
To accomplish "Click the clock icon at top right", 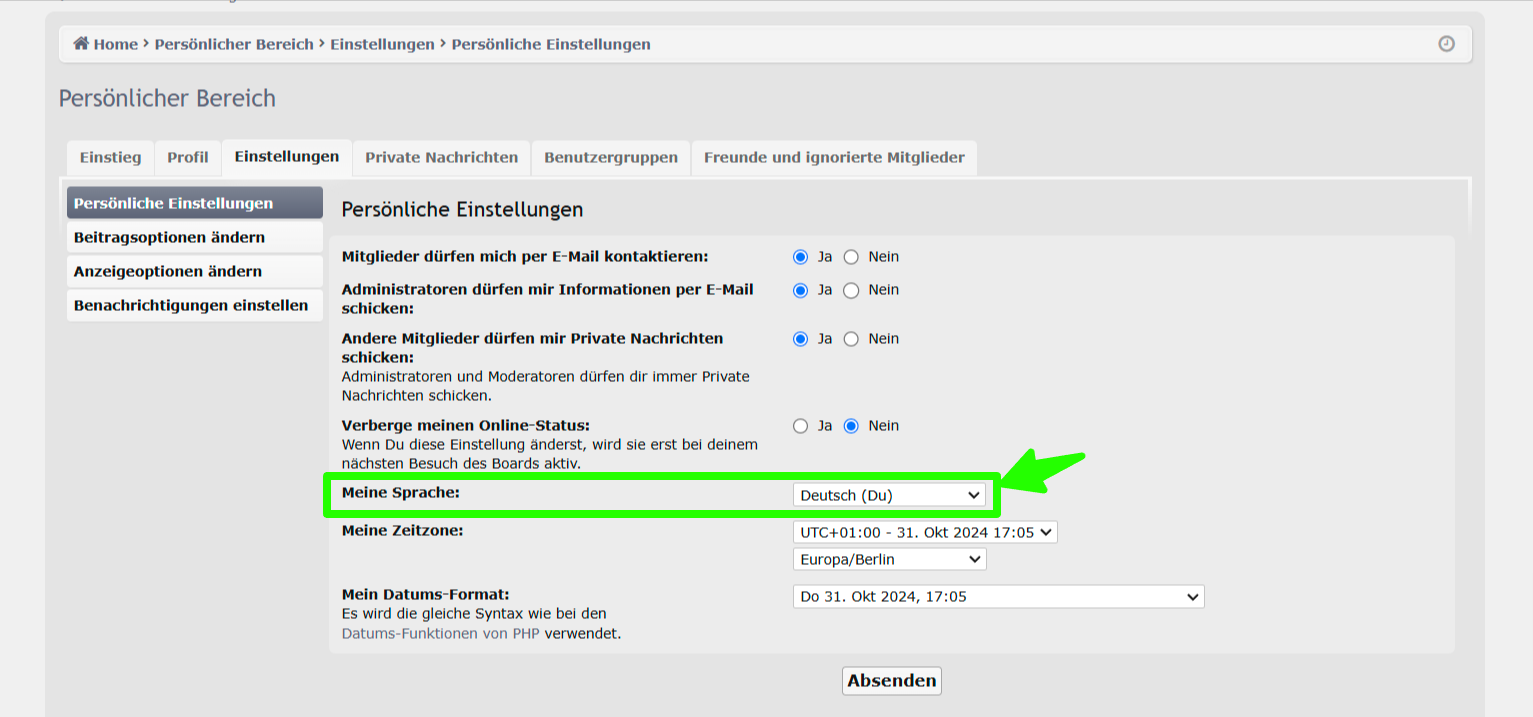I will click(x=1446, y=44).
